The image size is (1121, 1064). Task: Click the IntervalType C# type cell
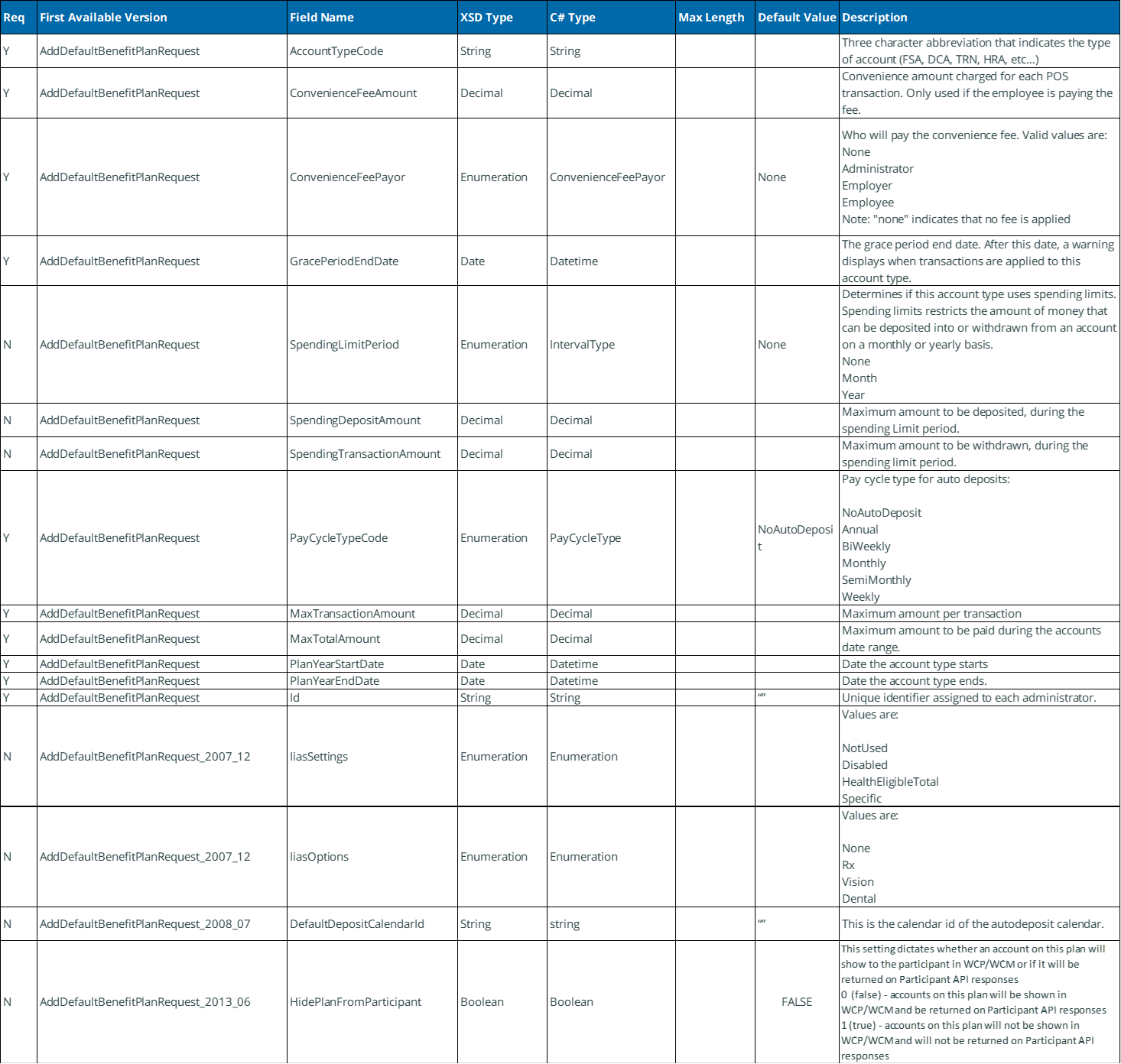point(611,345)
